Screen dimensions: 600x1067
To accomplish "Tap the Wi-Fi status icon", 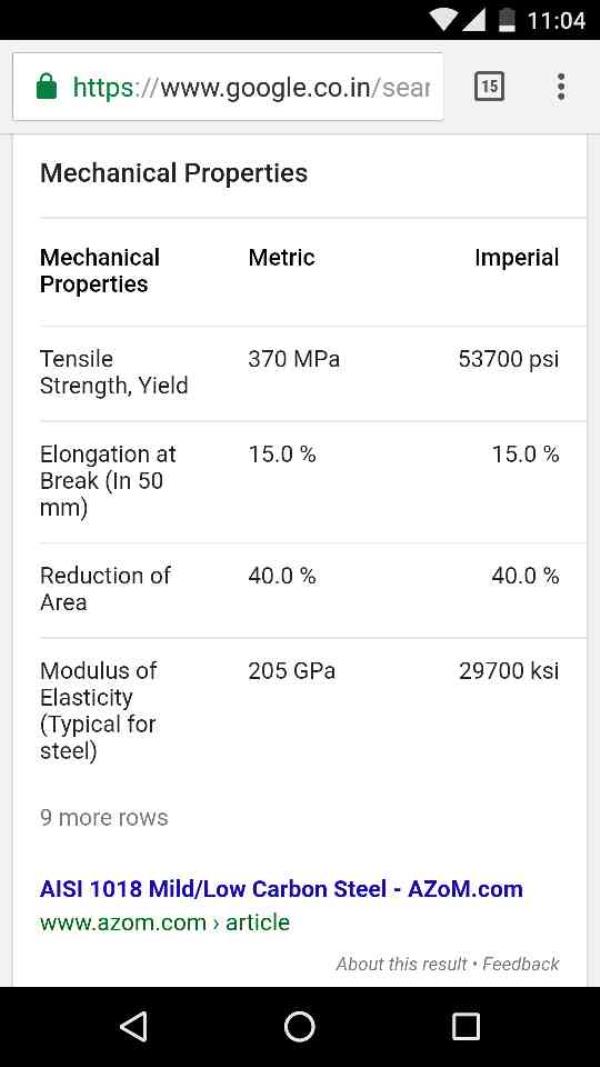I will coord(441,20).
